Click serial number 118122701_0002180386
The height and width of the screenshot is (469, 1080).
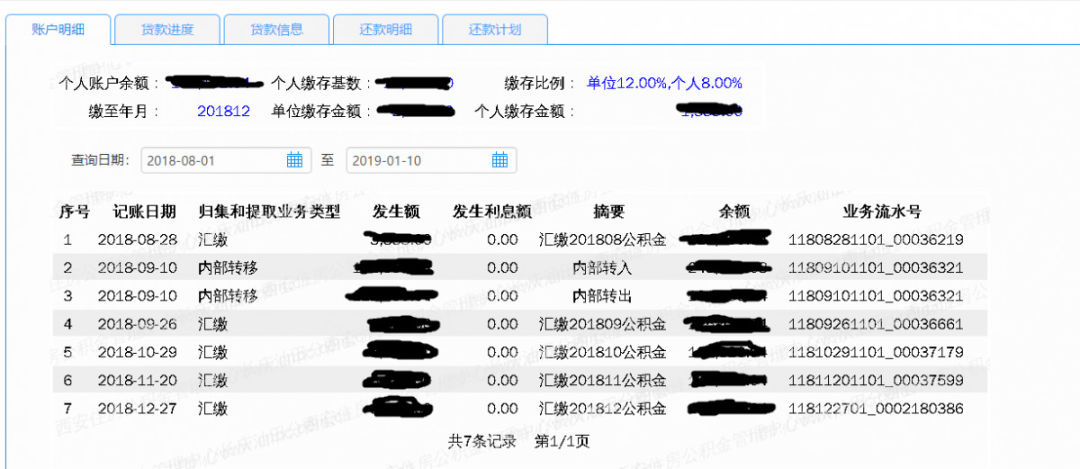click(875, 409)
